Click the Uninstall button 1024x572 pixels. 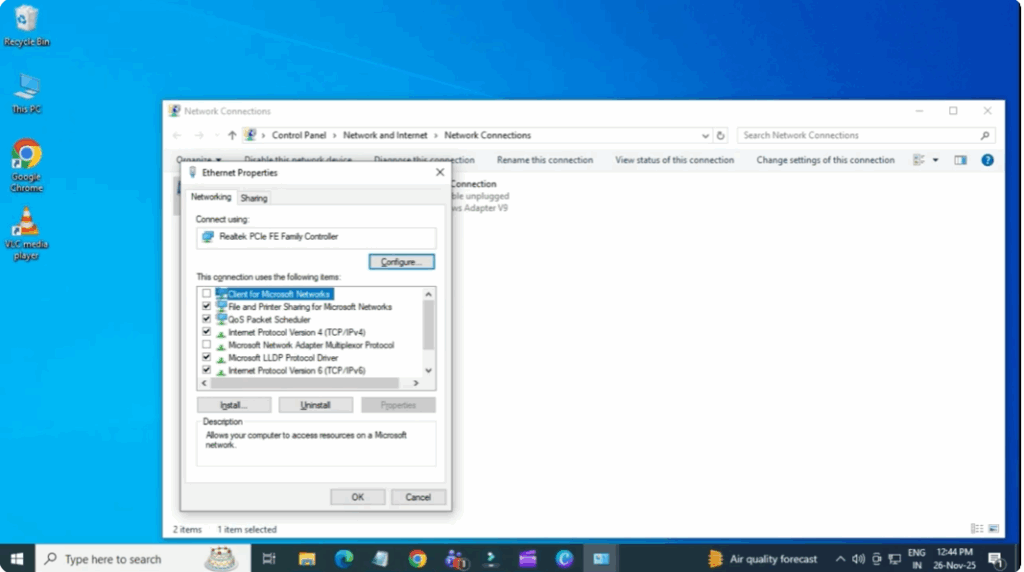315,405
